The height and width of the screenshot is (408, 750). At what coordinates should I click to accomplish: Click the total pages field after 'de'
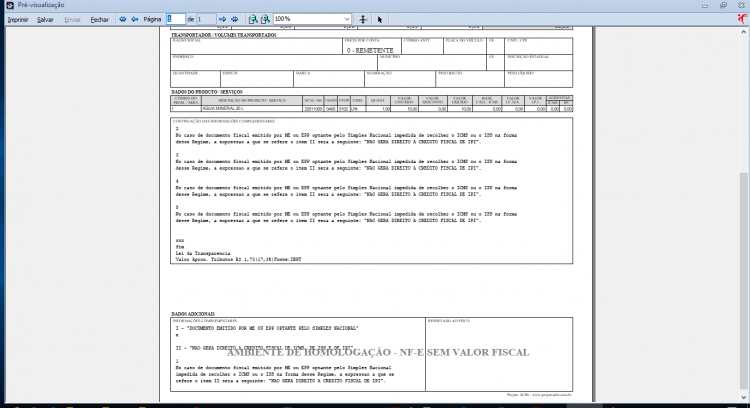click(206, 19)
